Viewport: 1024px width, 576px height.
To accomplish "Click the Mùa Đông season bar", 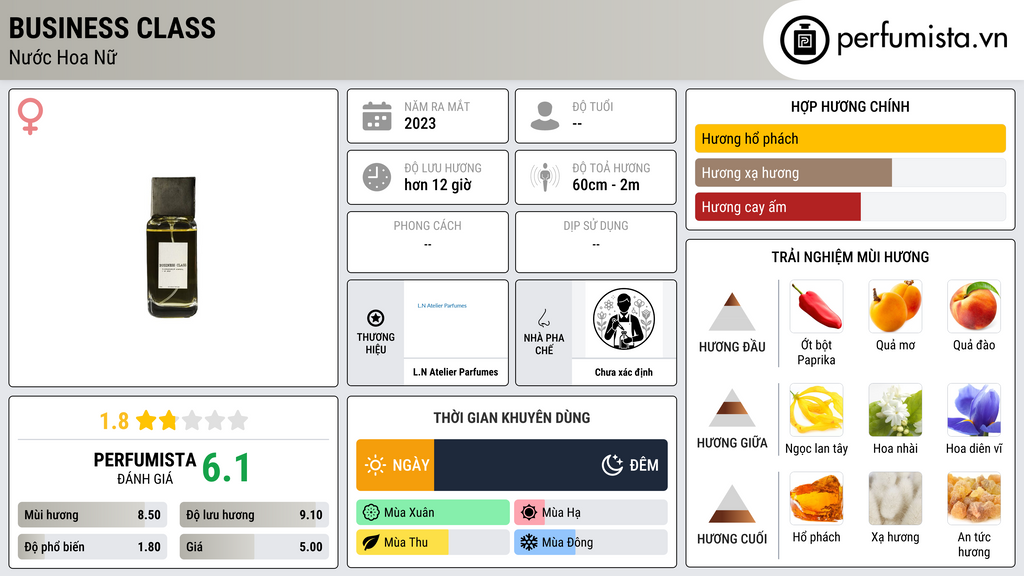I will 591,542.
